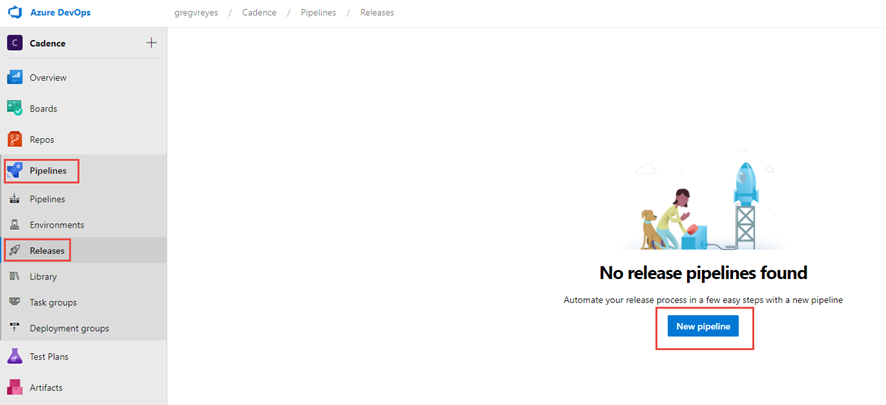Click the Pipelines sub-item icon
The height and width of the screenshot is (405, 886).
[x=15, y=199]
